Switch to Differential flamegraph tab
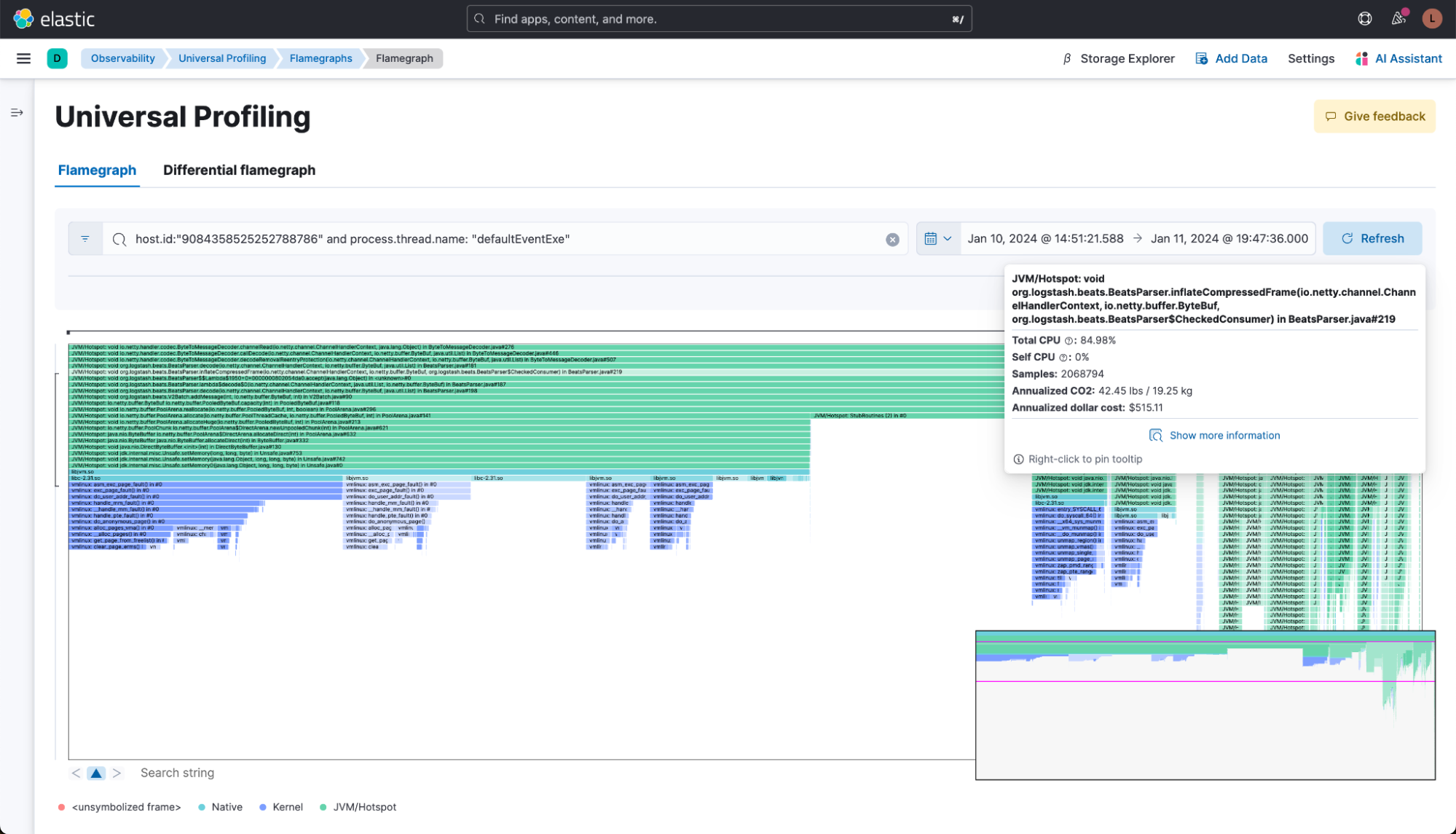 tap(239, 170)
